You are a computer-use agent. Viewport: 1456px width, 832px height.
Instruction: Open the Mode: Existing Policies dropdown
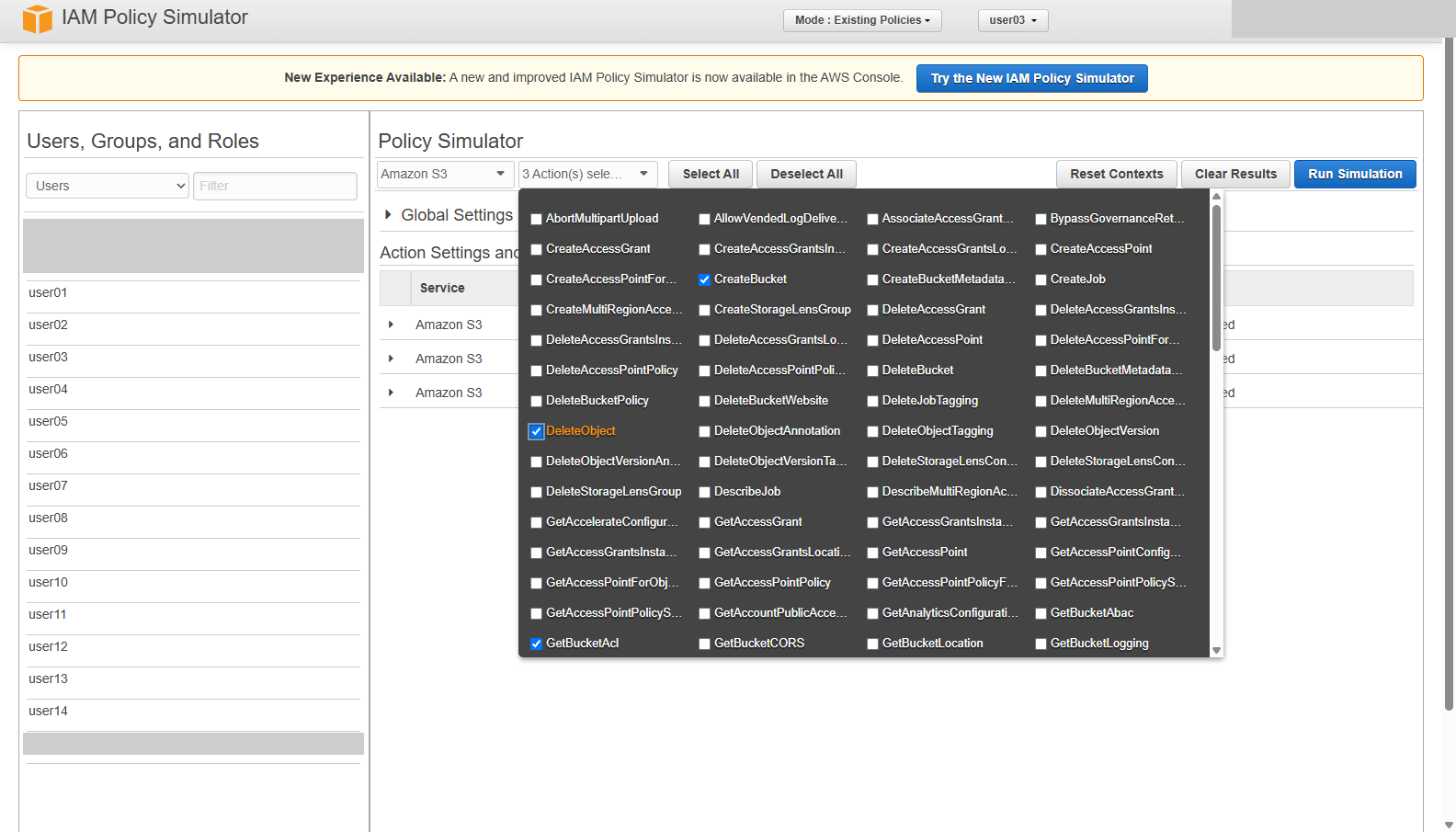862,20
